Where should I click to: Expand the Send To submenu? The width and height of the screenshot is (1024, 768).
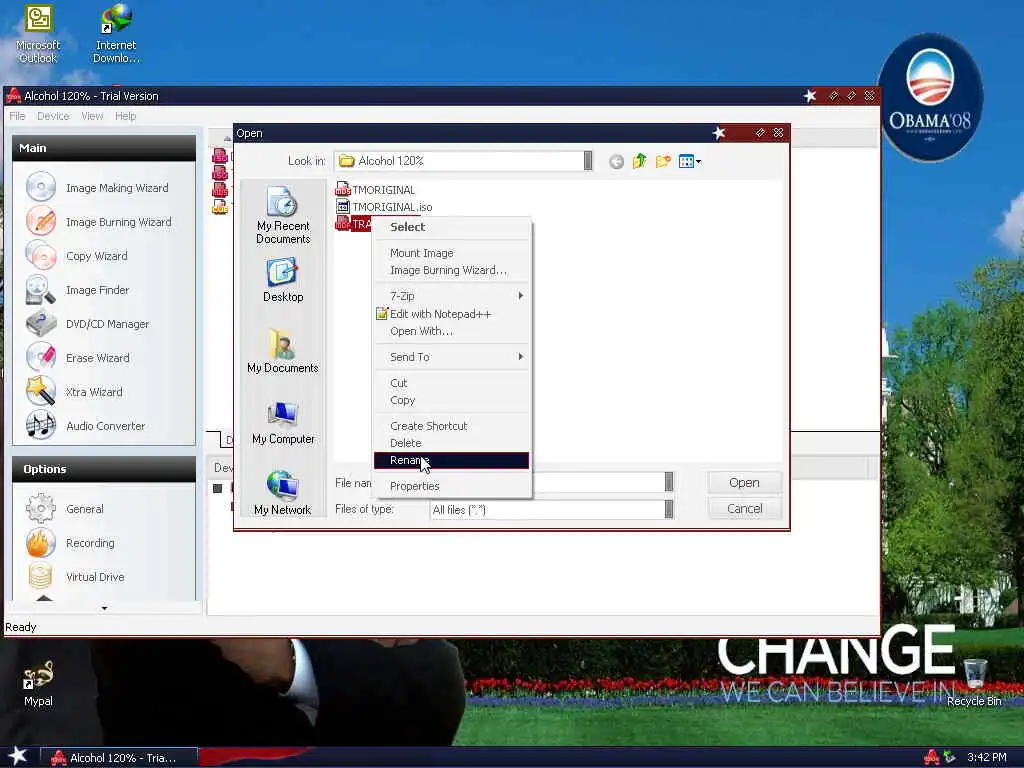[451, 357]
